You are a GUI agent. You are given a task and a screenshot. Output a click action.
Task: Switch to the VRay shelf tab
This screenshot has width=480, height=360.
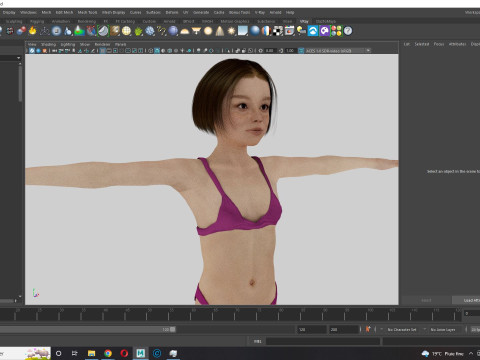[x=304, y=21]
